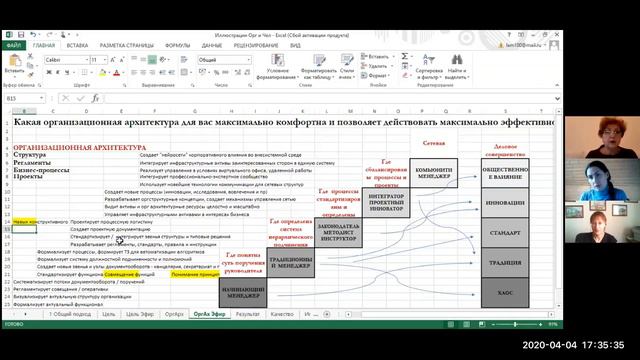The height and width of the screenshot is (360, 640).
Task: Undo the last action
Action: pyautogui.click(x=33, y=35)
